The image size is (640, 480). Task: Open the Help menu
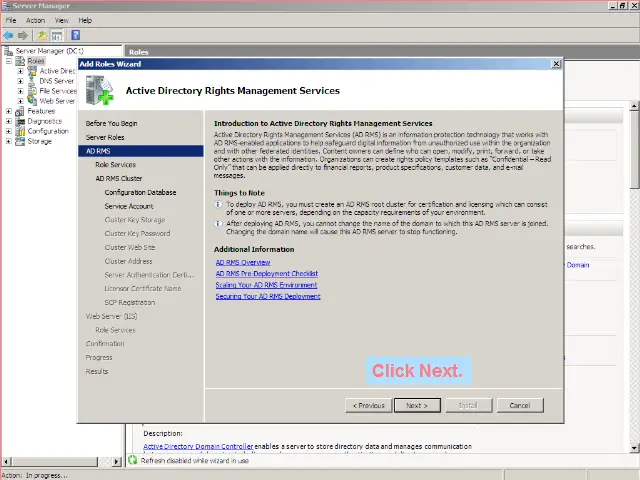click(x=85, y=20)
